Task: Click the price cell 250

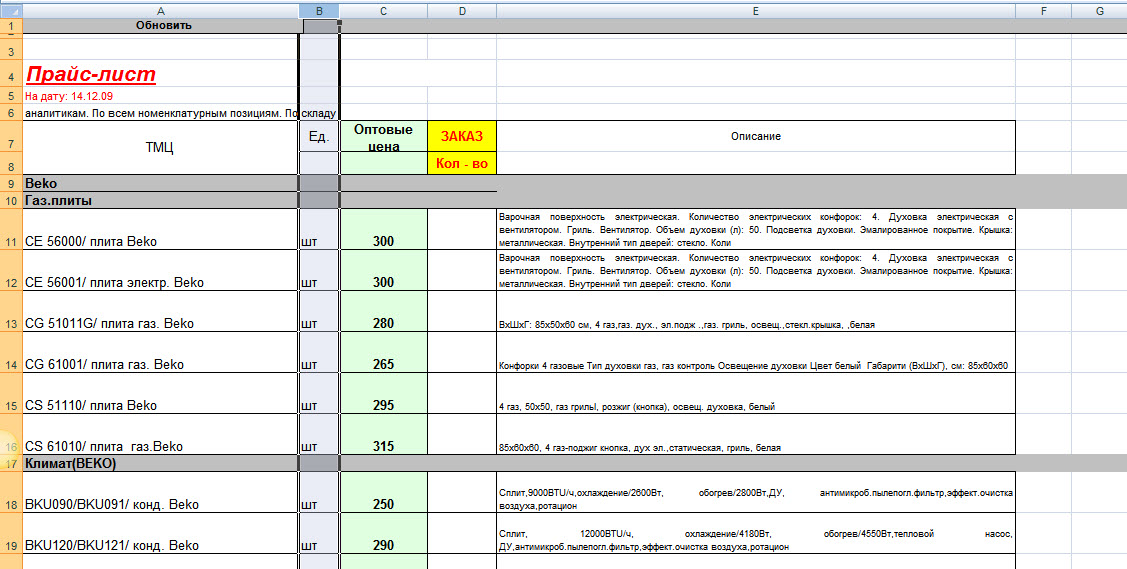Action: click(383, 492)
